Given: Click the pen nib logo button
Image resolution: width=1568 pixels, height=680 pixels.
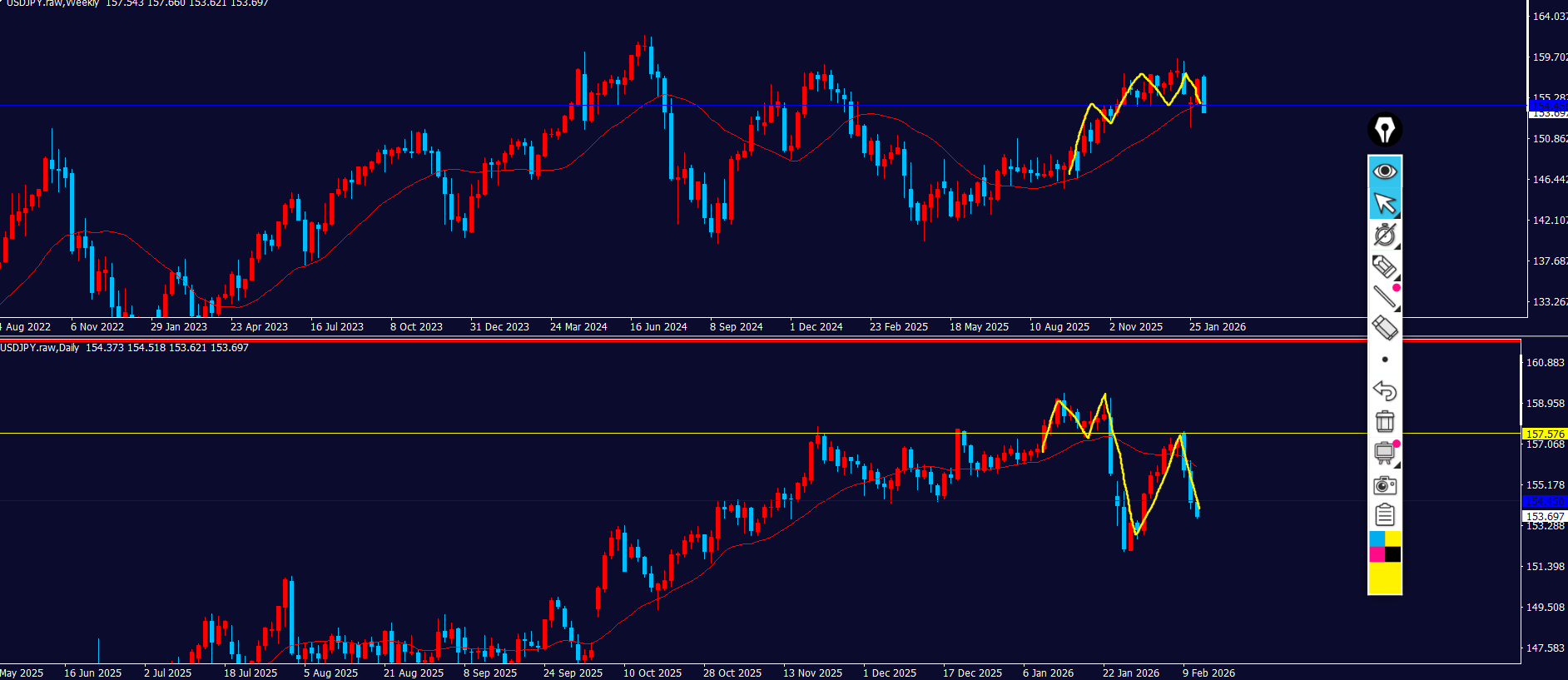Looking at the screenshot, I should [1385, 130].
